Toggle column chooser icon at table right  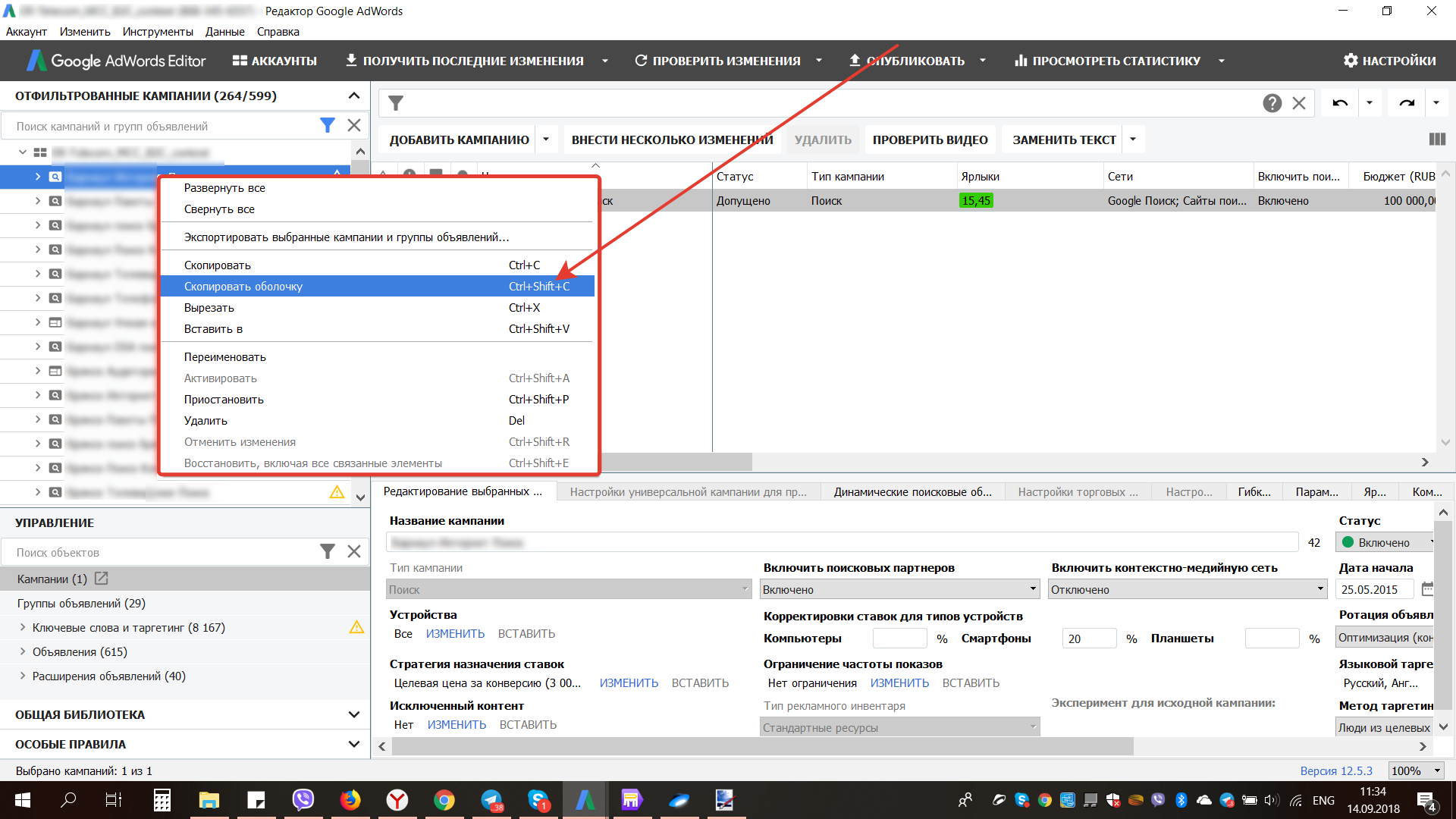pyautogui.click(x=1437, y=140)
